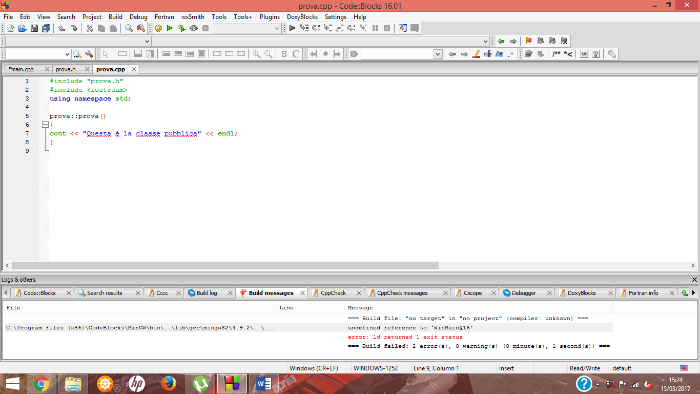The image size is (700, 394).
Task: Open the File menu
Action: click(8, 17)
